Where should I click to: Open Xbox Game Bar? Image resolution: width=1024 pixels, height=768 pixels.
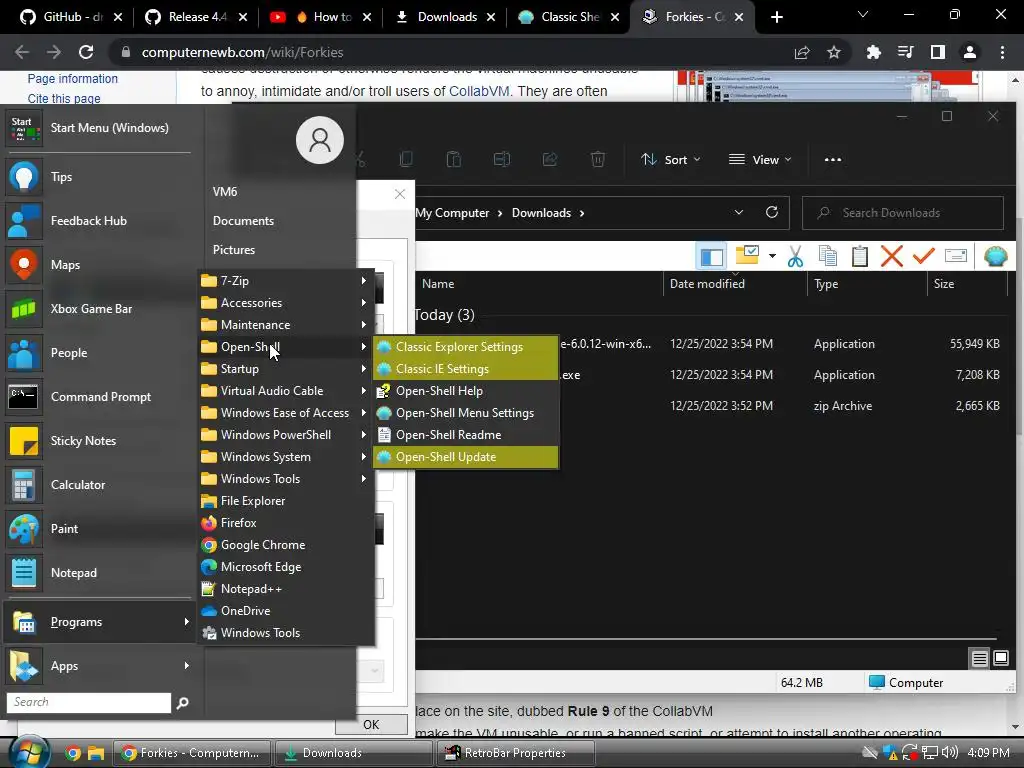coord(99,309)
